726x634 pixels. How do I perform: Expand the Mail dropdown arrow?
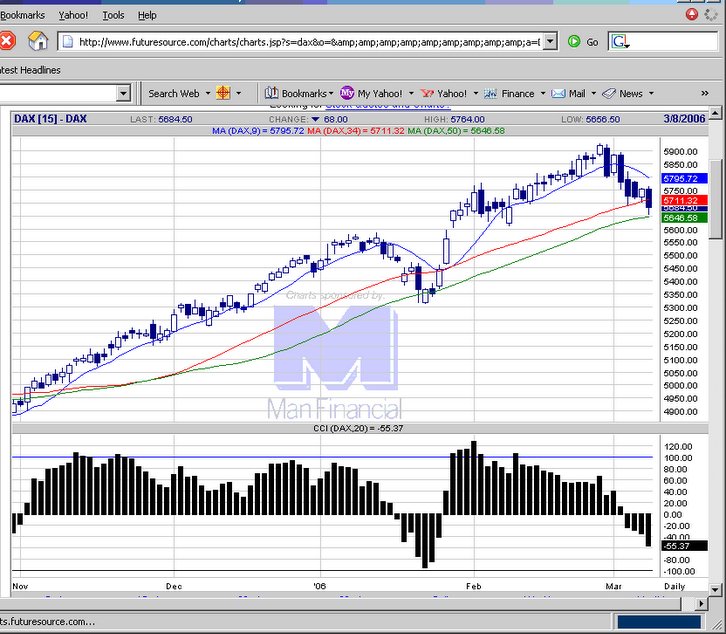click(594, 94)
